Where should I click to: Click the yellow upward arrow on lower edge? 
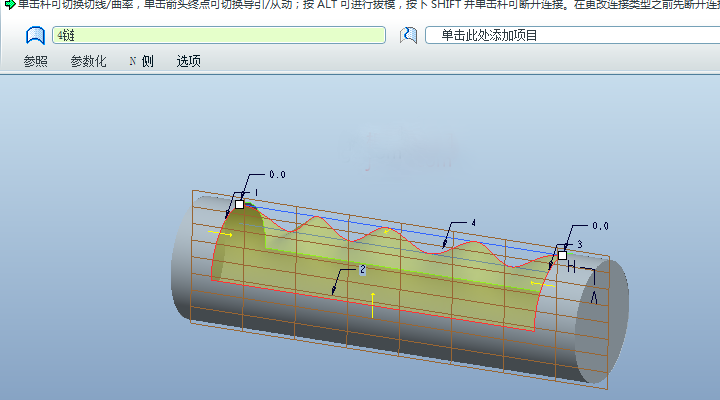(372, 305)
